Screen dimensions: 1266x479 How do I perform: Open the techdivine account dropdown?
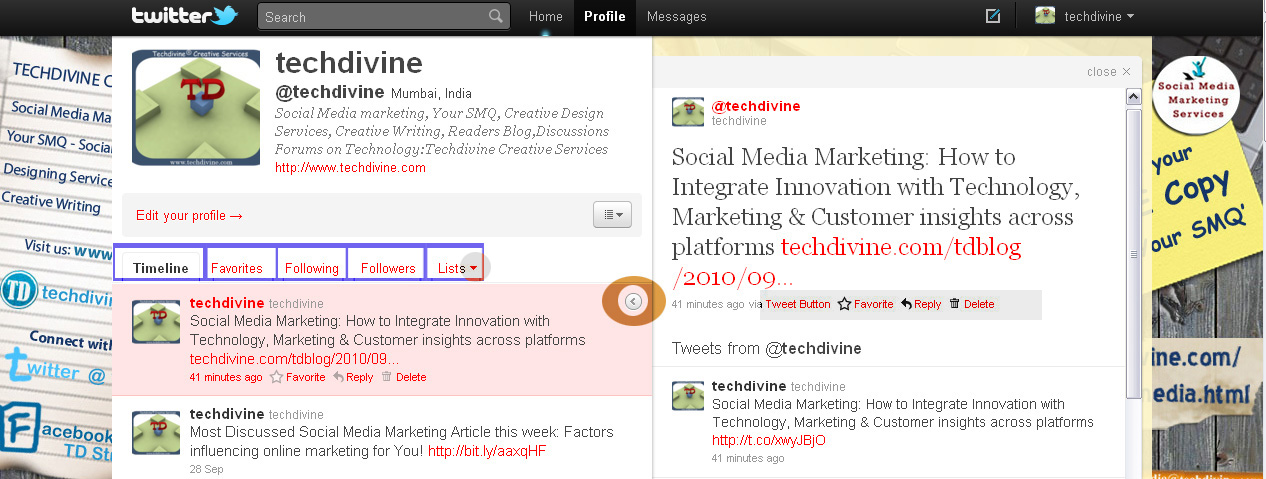click(1085, 16)
